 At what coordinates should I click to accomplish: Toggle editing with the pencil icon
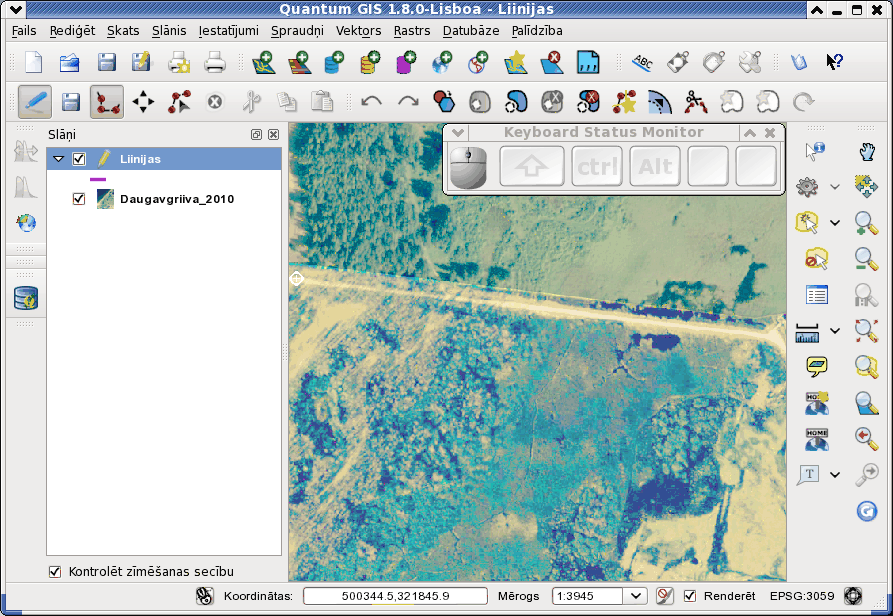coord(35,102)
